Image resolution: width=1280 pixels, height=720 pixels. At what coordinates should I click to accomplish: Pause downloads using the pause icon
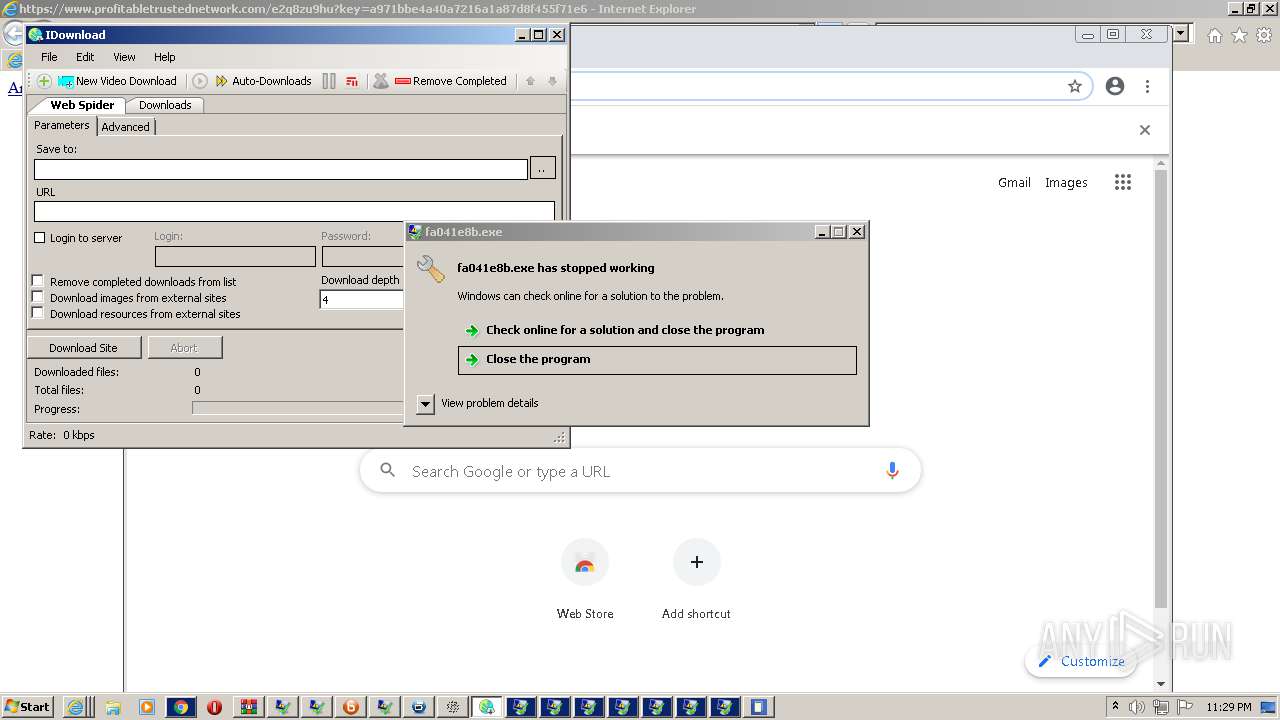[329, 81]
